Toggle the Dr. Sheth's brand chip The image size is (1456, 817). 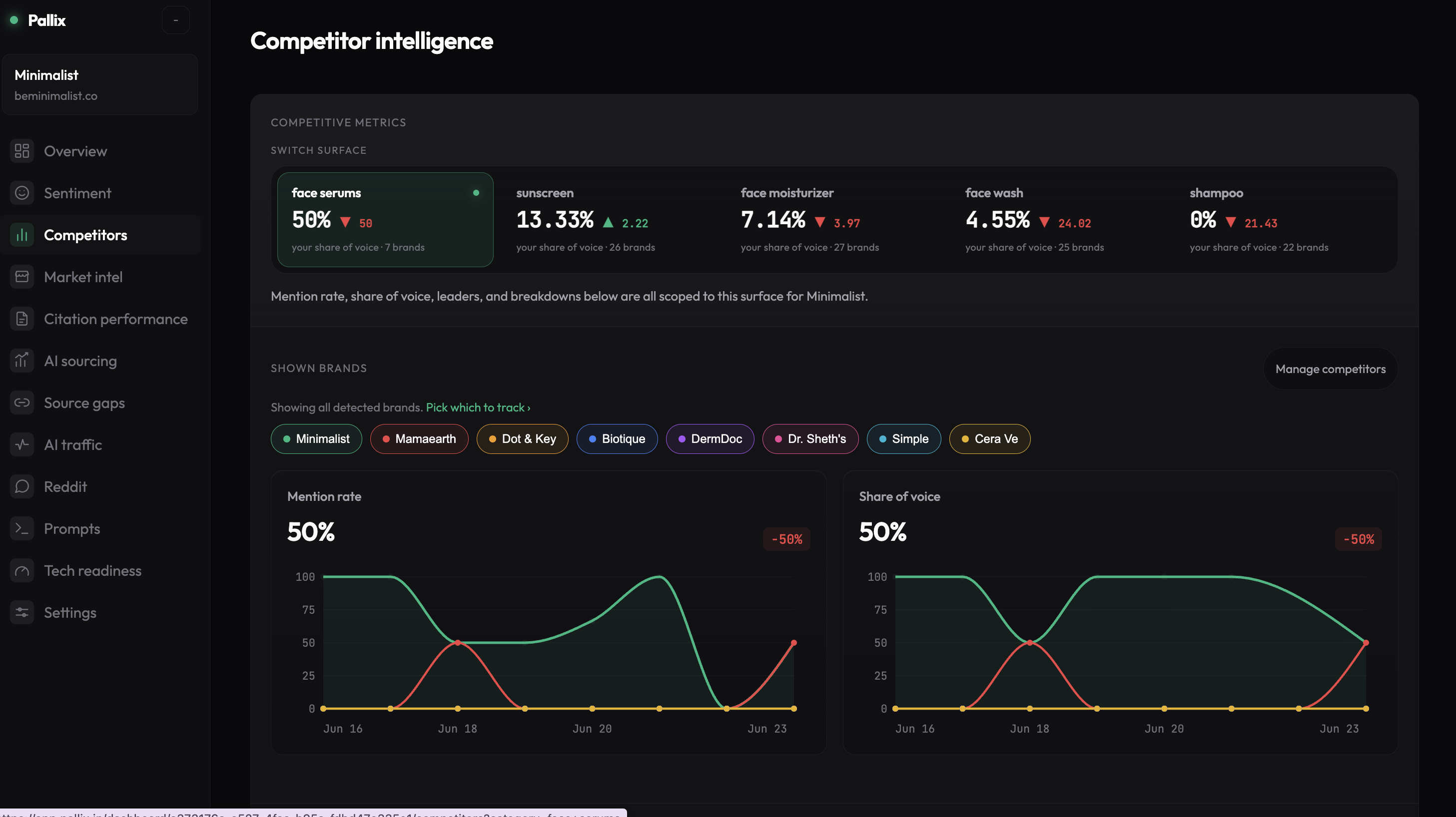coord(810,438)
